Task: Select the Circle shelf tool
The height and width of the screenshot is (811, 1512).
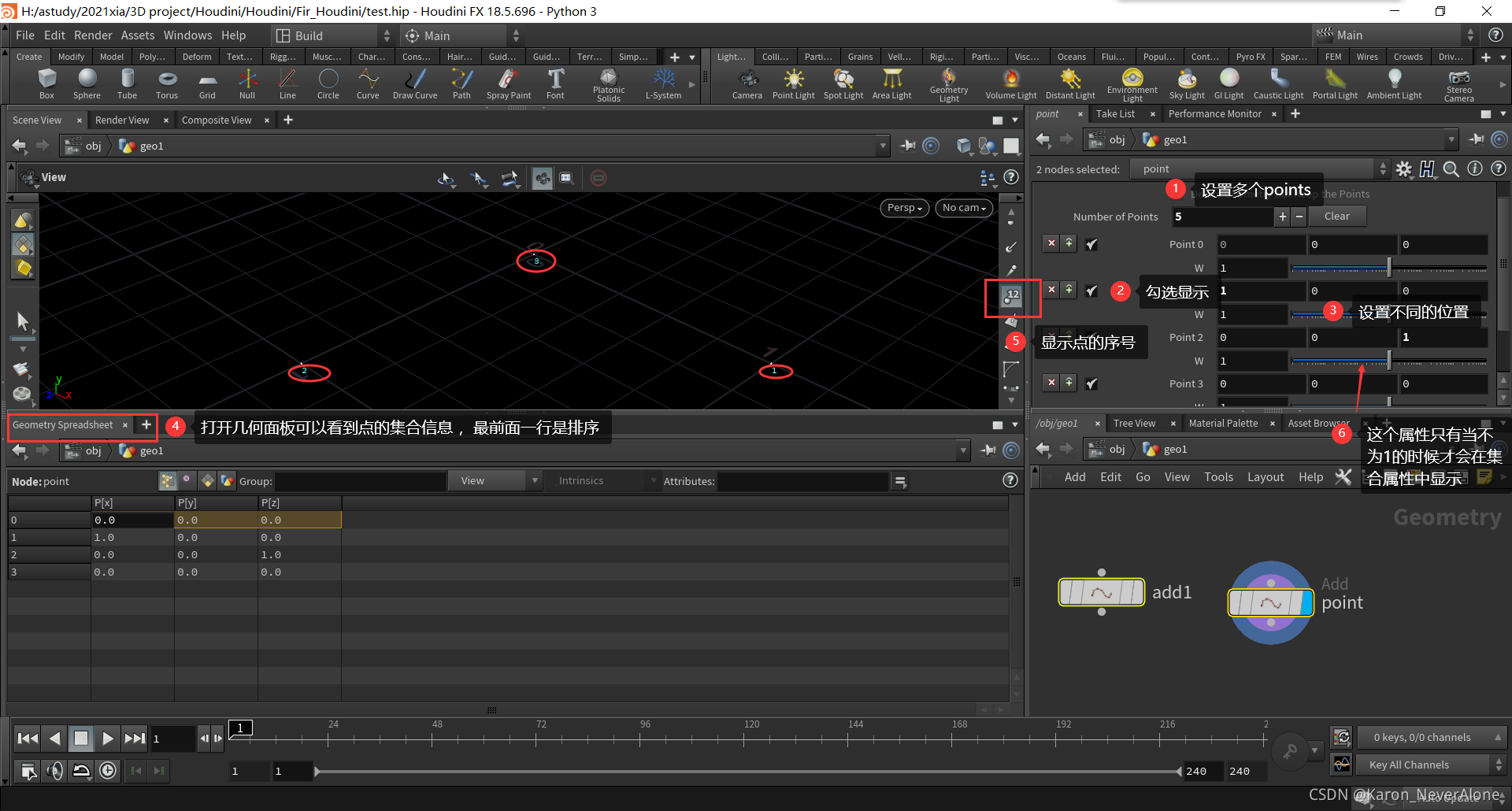Action: click(x=328, y=83)
